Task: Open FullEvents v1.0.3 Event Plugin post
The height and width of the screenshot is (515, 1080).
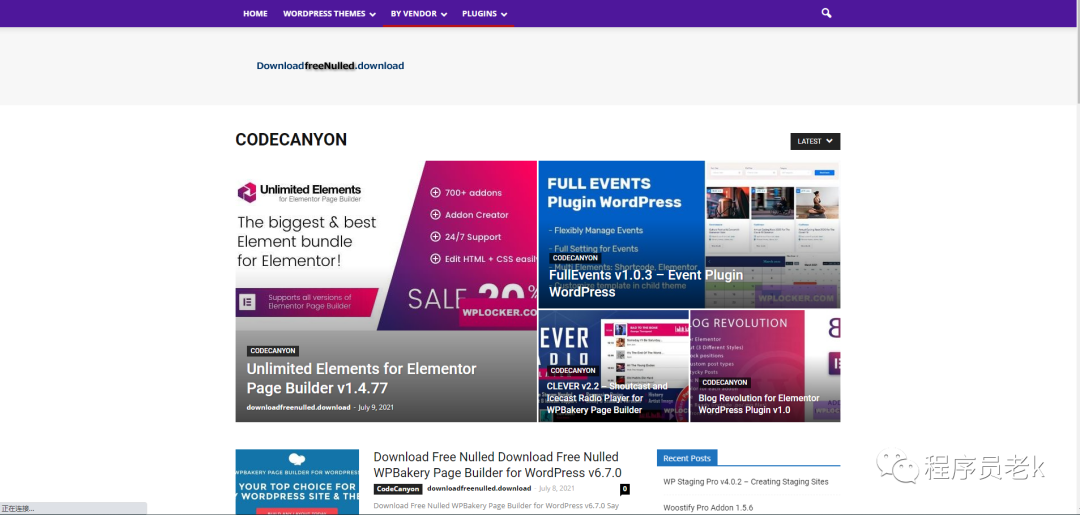Action: tap(646, 283)
